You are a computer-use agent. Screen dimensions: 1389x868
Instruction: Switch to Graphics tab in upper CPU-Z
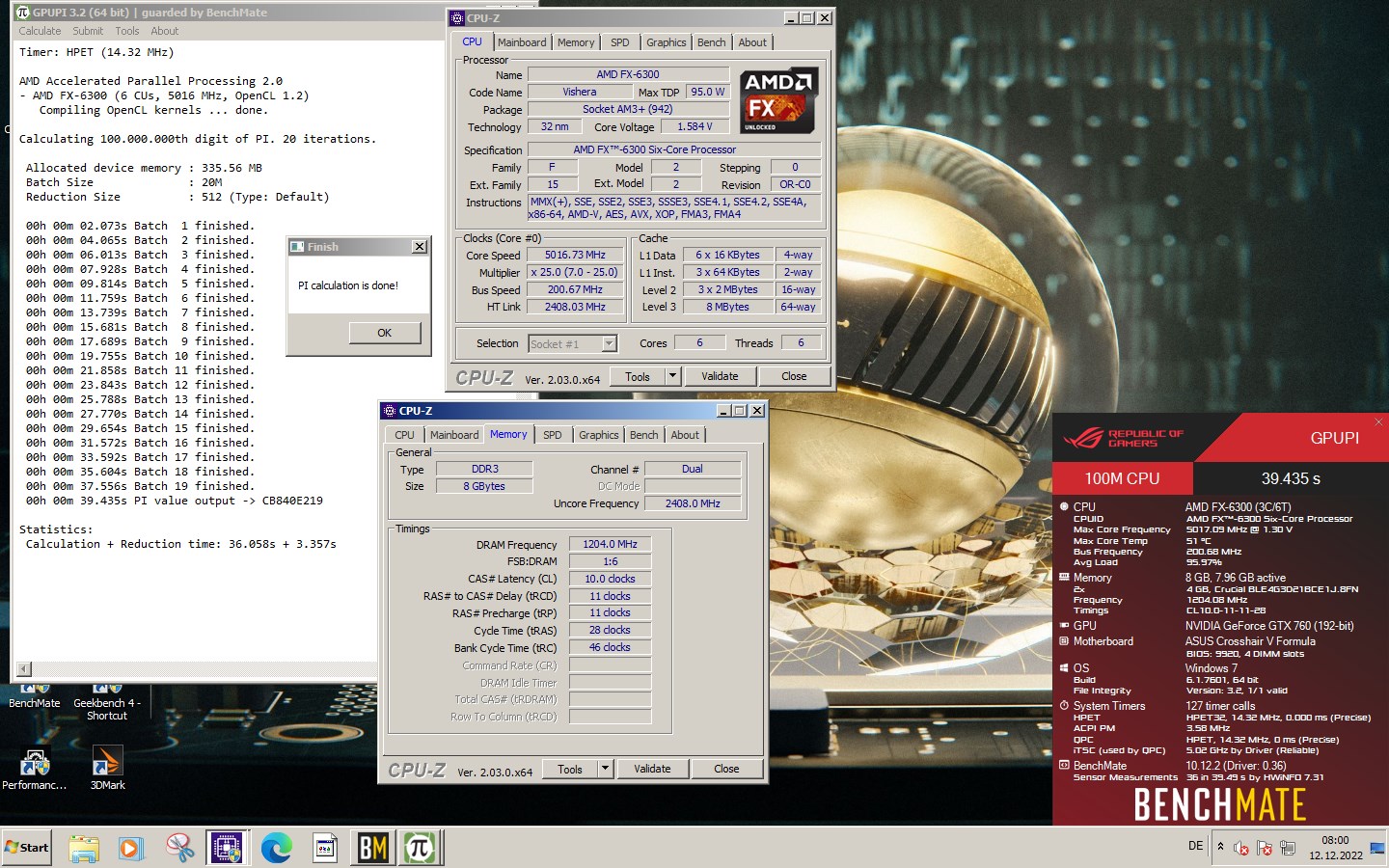tap(667, 42)
